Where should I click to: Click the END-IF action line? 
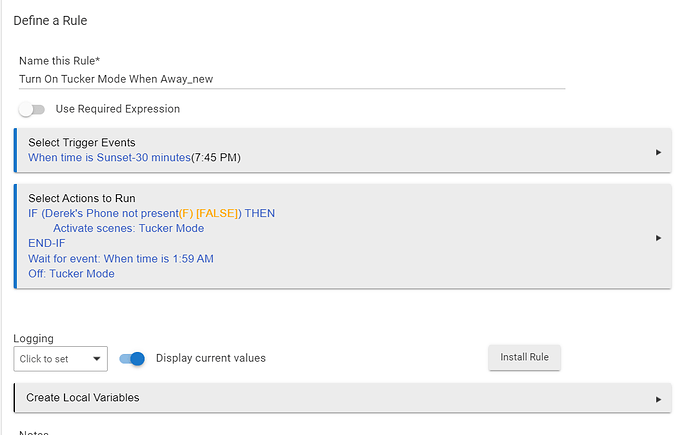coord(47,243)
